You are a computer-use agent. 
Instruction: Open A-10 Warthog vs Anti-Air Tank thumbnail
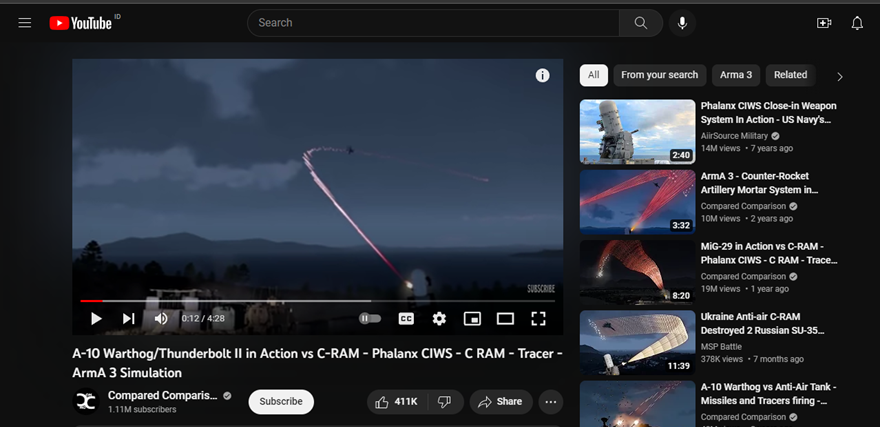click(638, 404)
